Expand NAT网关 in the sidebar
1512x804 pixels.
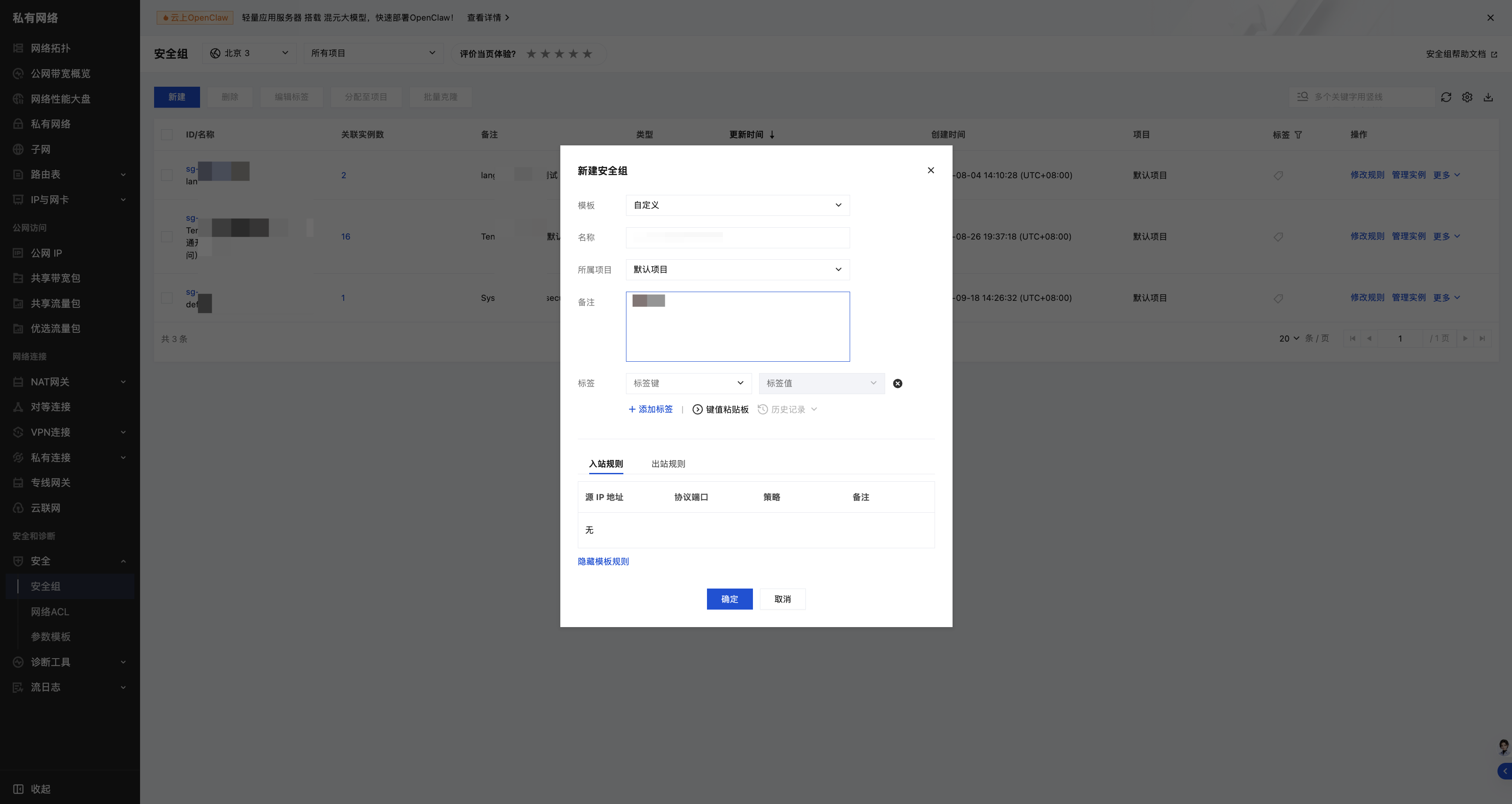point(70,382)
